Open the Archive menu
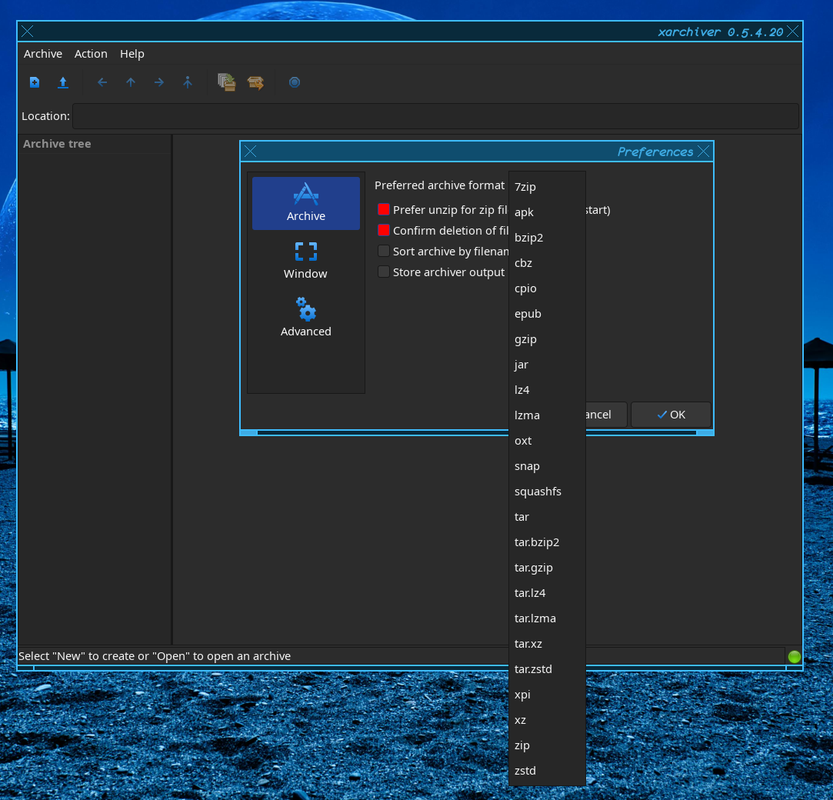This screenshot has height=800, width=833. tap(43, 54)
